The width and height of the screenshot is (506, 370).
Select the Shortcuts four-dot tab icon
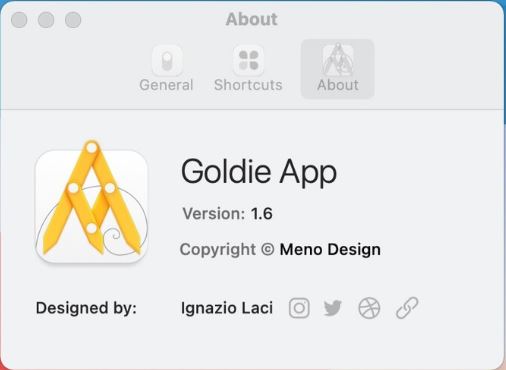coord(248,61)
